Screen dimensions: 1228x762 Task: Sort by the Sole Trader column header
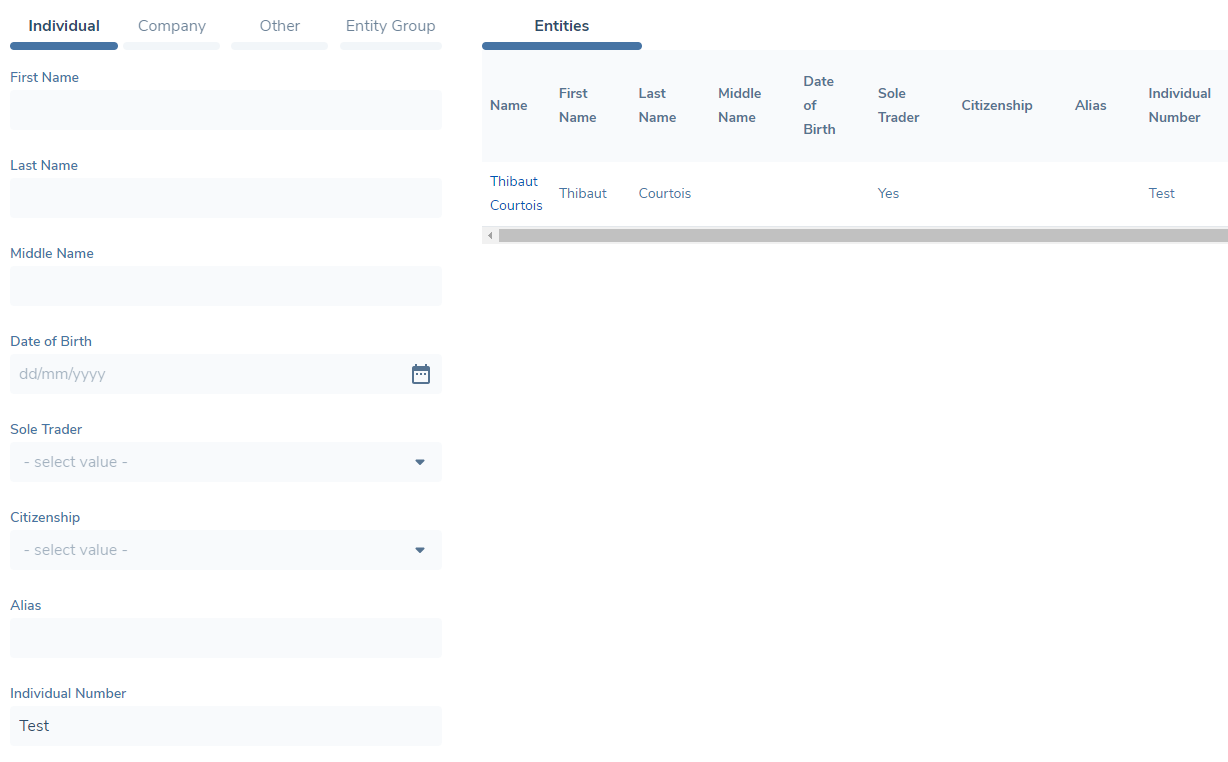point(898,105)
